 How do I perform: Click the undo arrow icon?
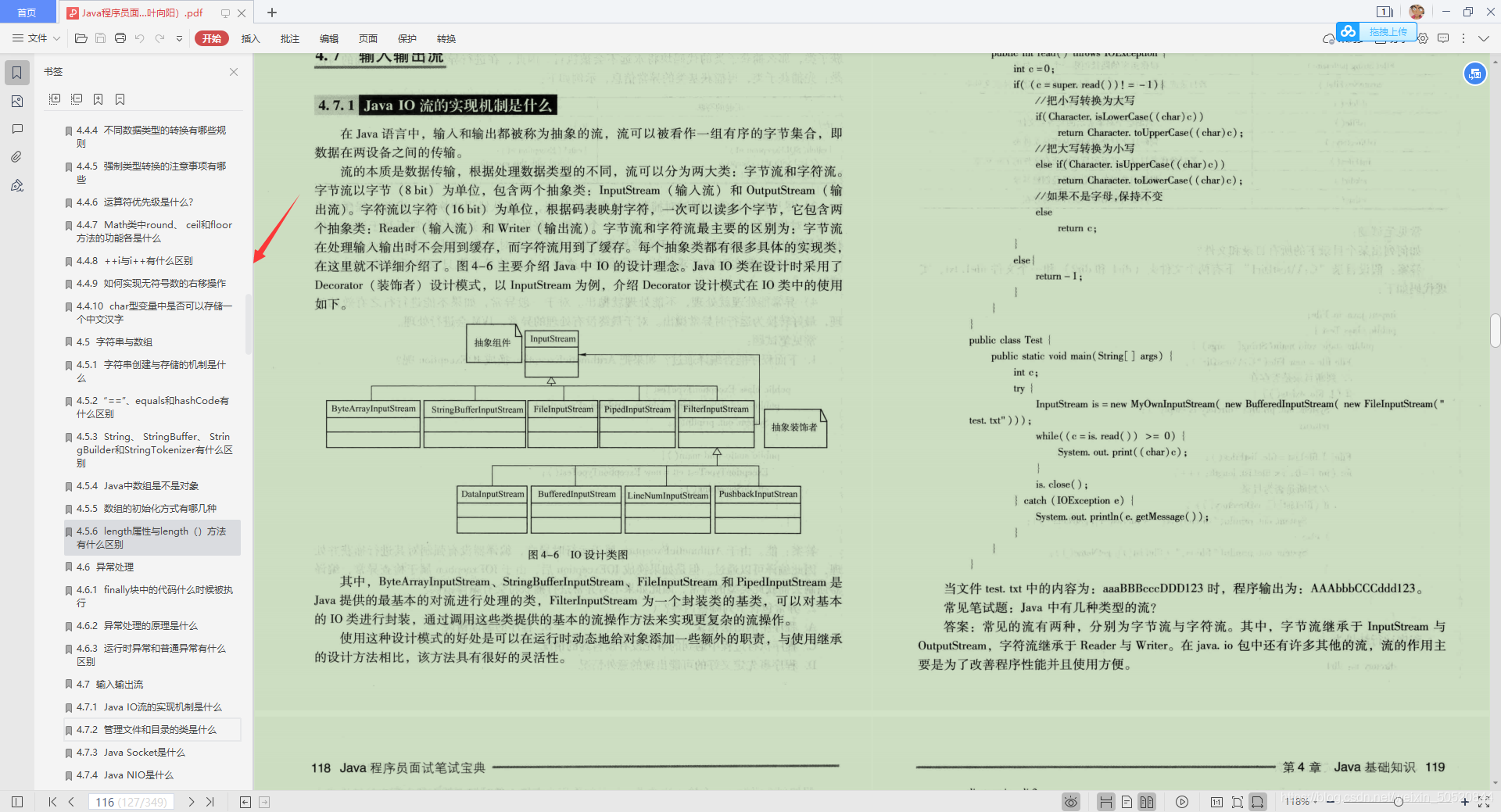point(140,38)
